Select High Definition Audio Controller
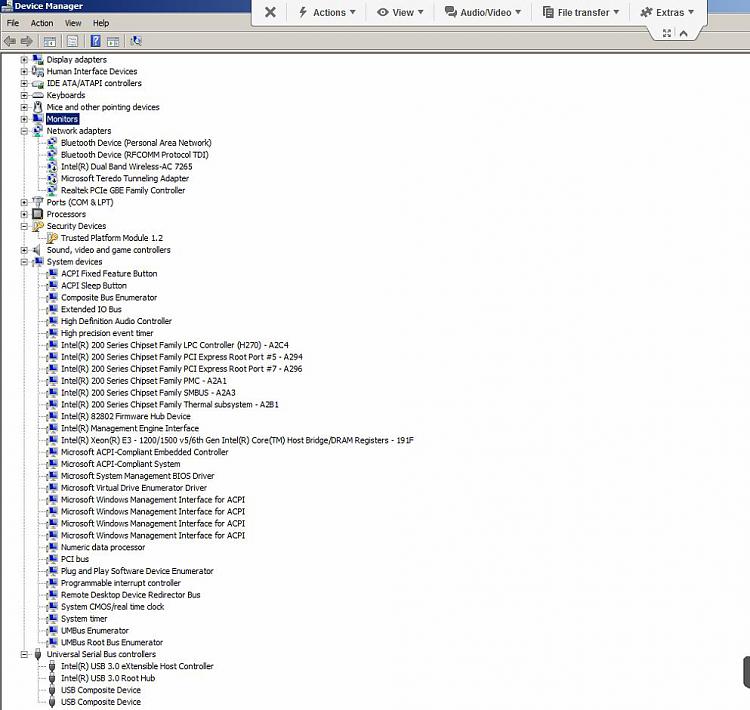 point(116,321)
